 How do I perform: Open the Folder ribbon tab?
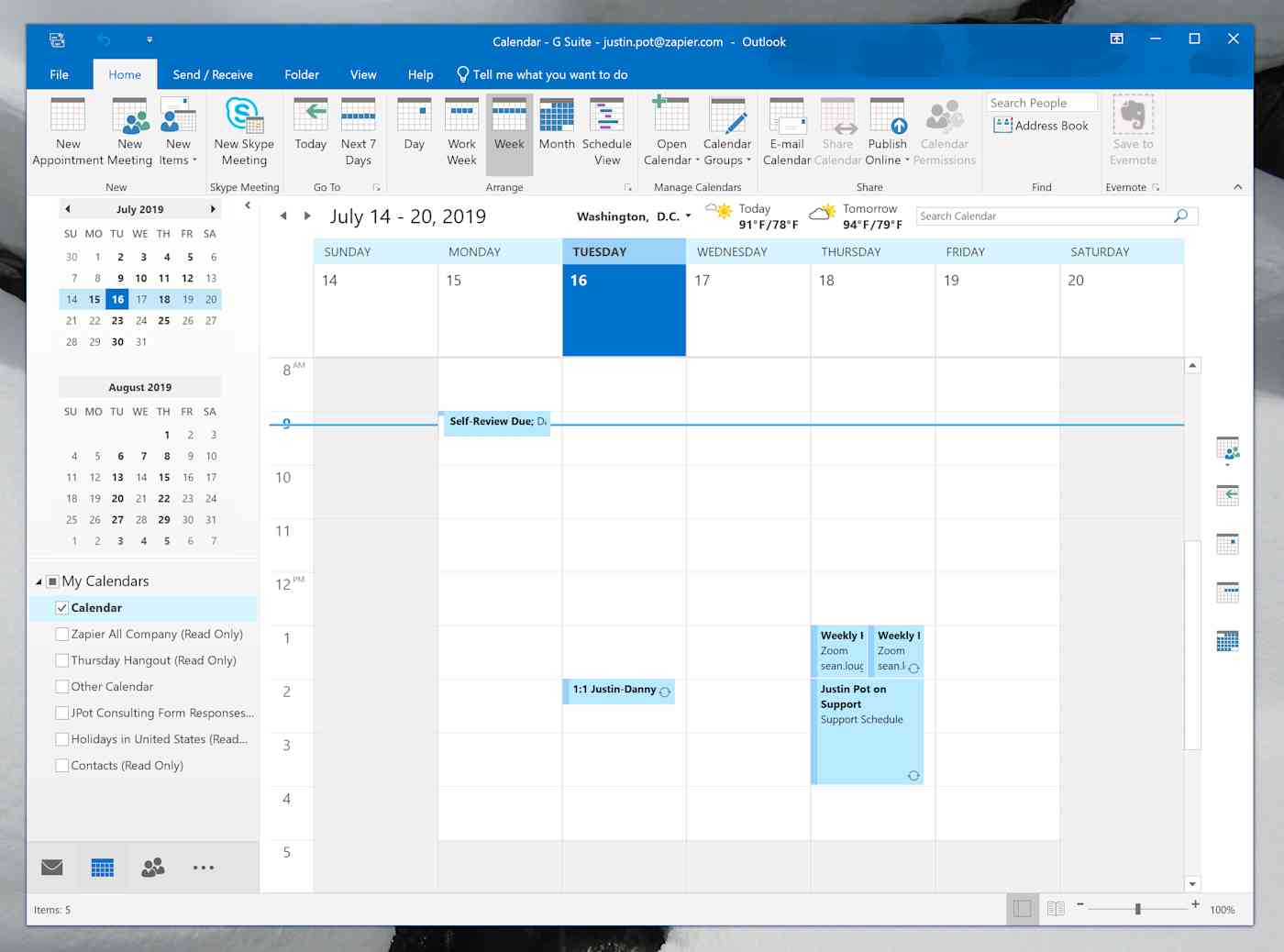[x=302, y=75]
